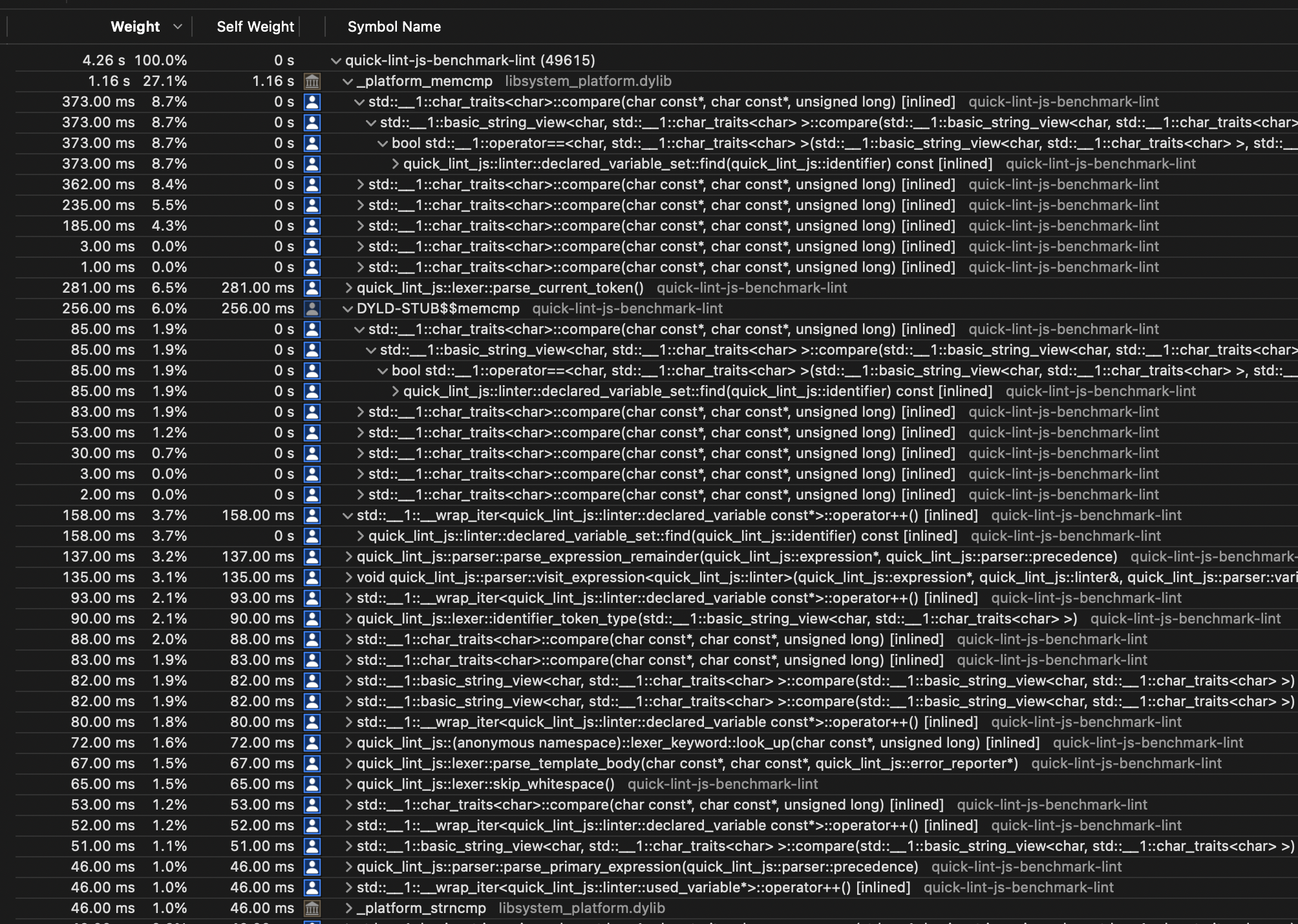The image size is (1298, 924).
Task: Click the user icon in the 80.00 ms row
Action: point(312,722)
